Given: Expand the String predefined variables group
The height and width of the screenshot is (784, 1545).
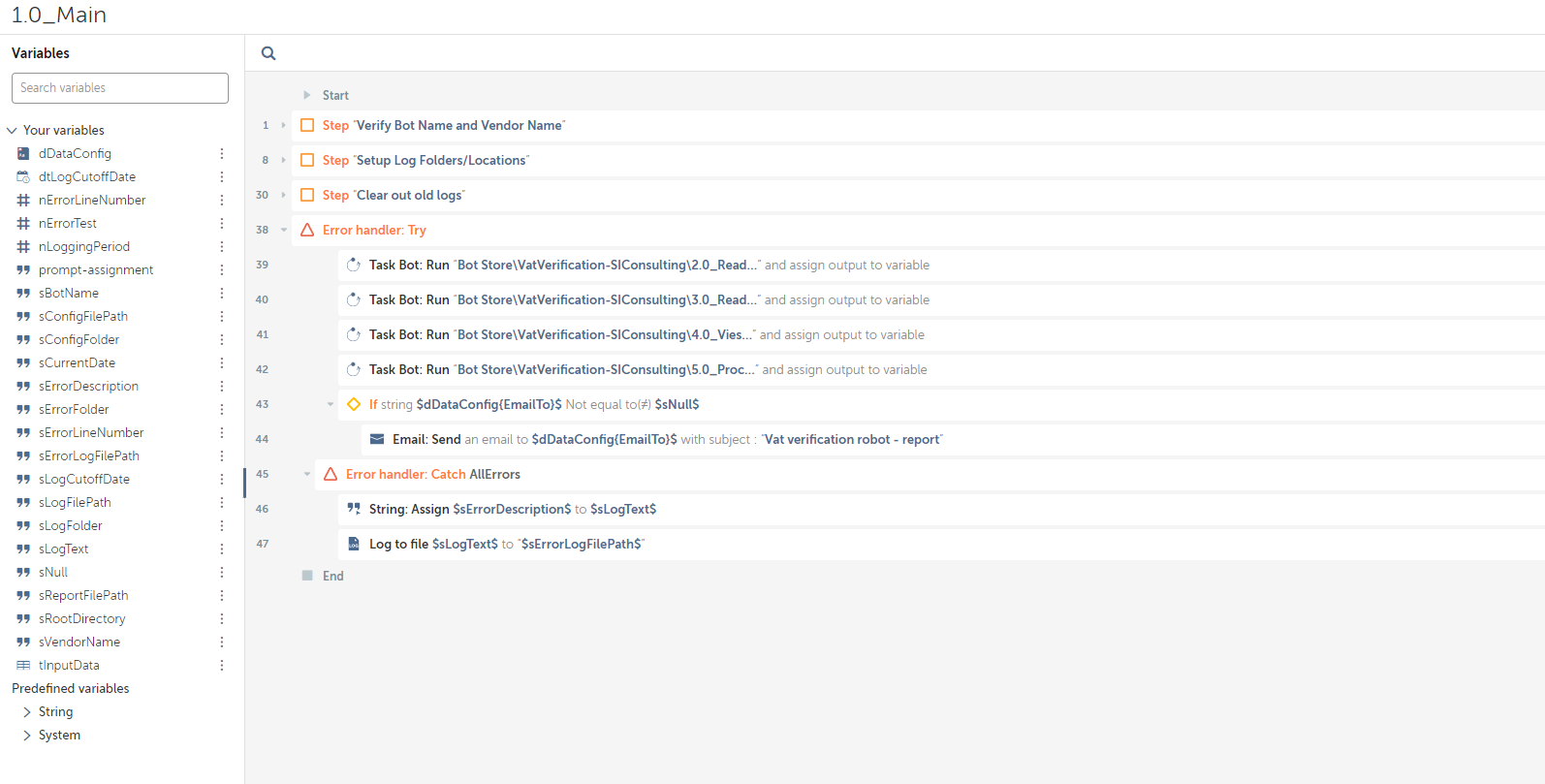Looking at the screenshot, I should coord(27,712).
